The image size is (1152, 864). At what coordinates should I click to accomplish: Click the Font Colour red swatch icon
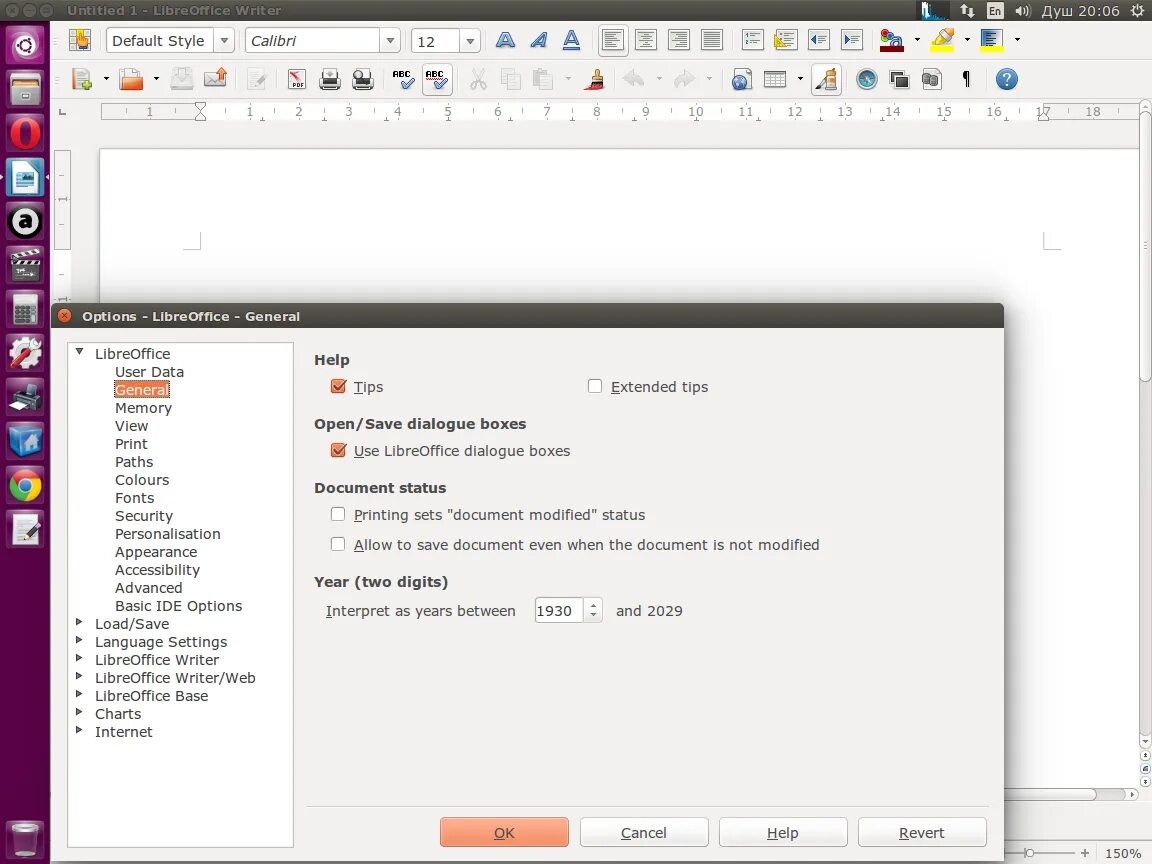point(891,40)
